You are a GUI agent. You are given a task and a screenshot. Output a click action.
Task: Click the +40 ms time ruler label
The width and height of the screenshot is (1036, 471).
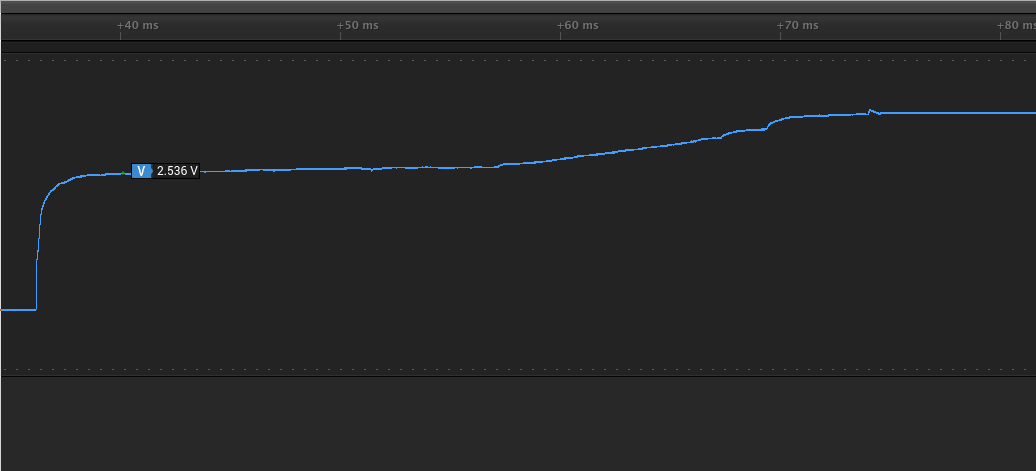pyautogui.click(x=137, y=25)
